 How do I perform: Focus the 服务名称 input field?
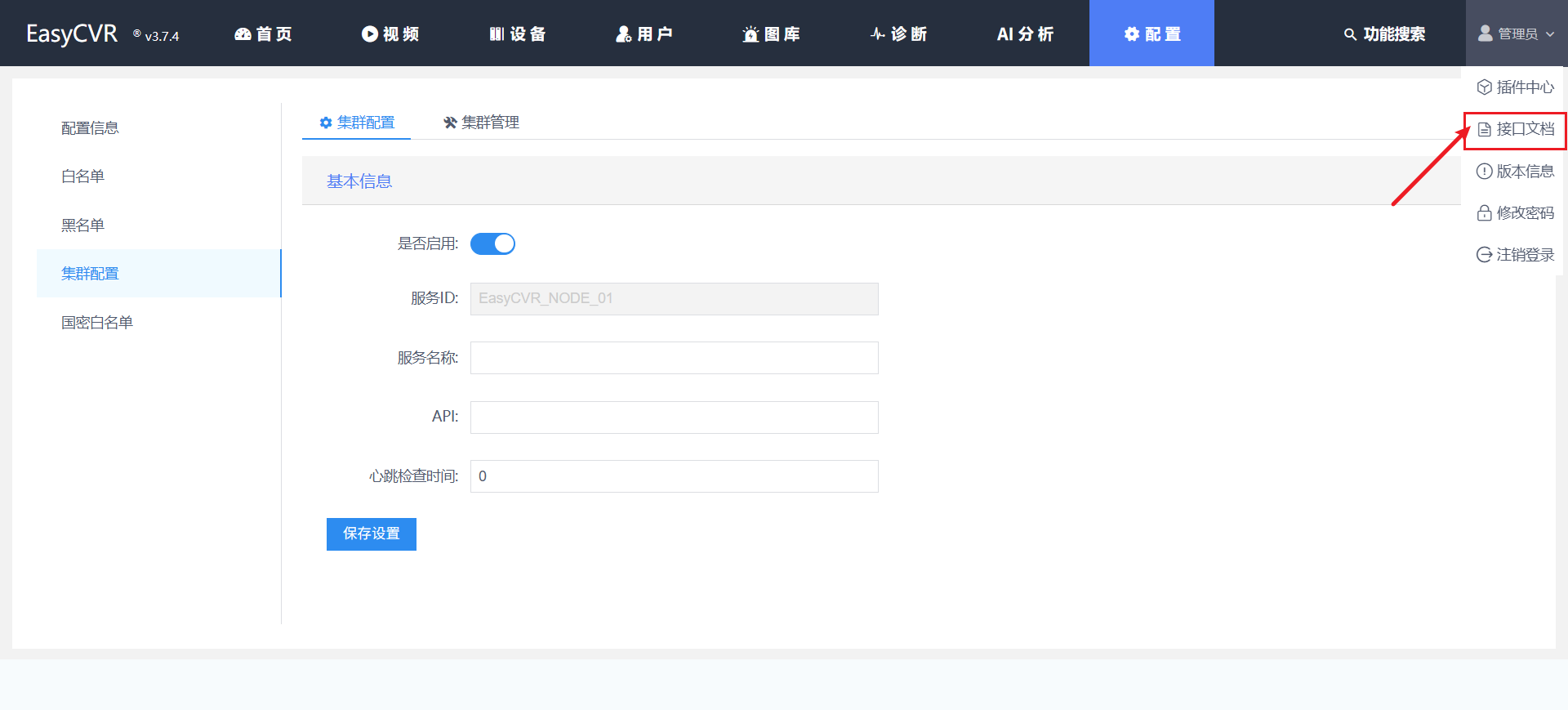click(674, 358)
